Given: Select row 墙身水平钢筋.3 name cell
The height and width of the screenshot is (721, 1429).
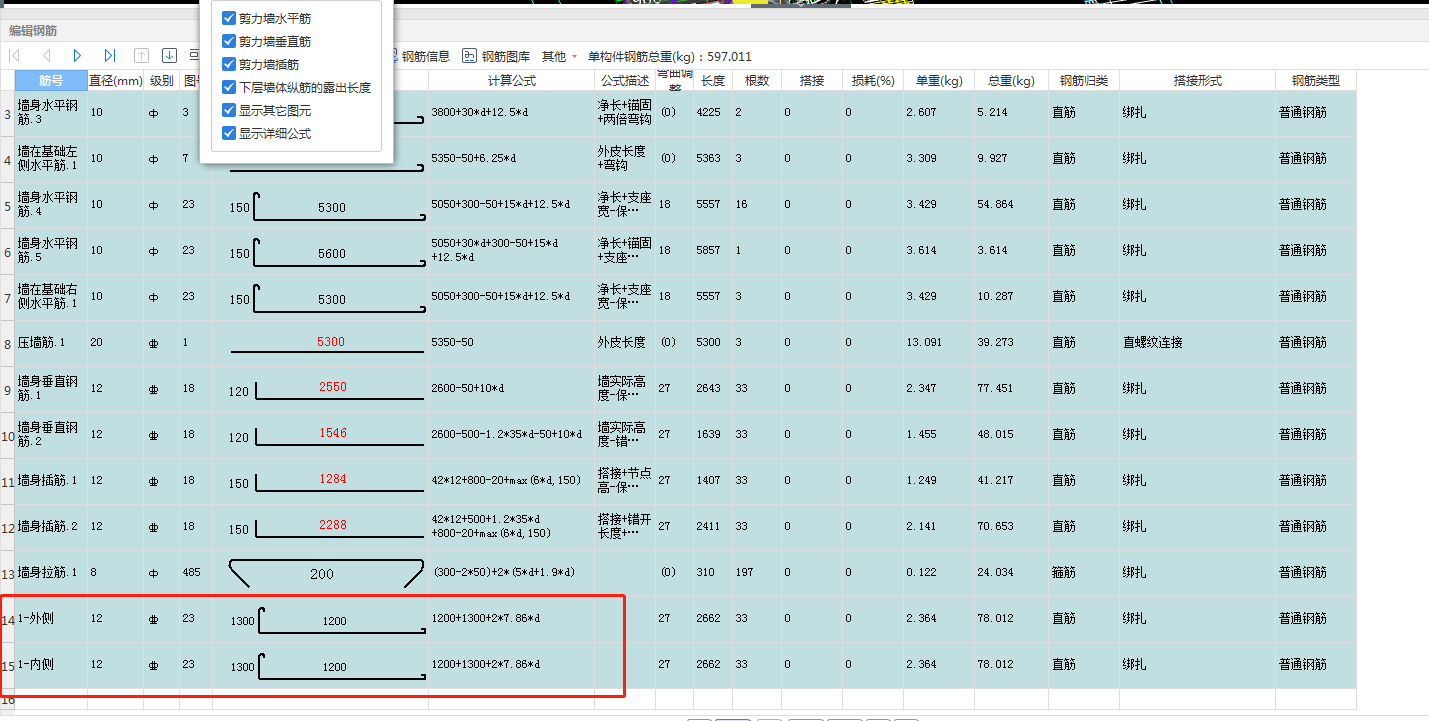Looking at the screenshot, I should [x=51, y=114].
